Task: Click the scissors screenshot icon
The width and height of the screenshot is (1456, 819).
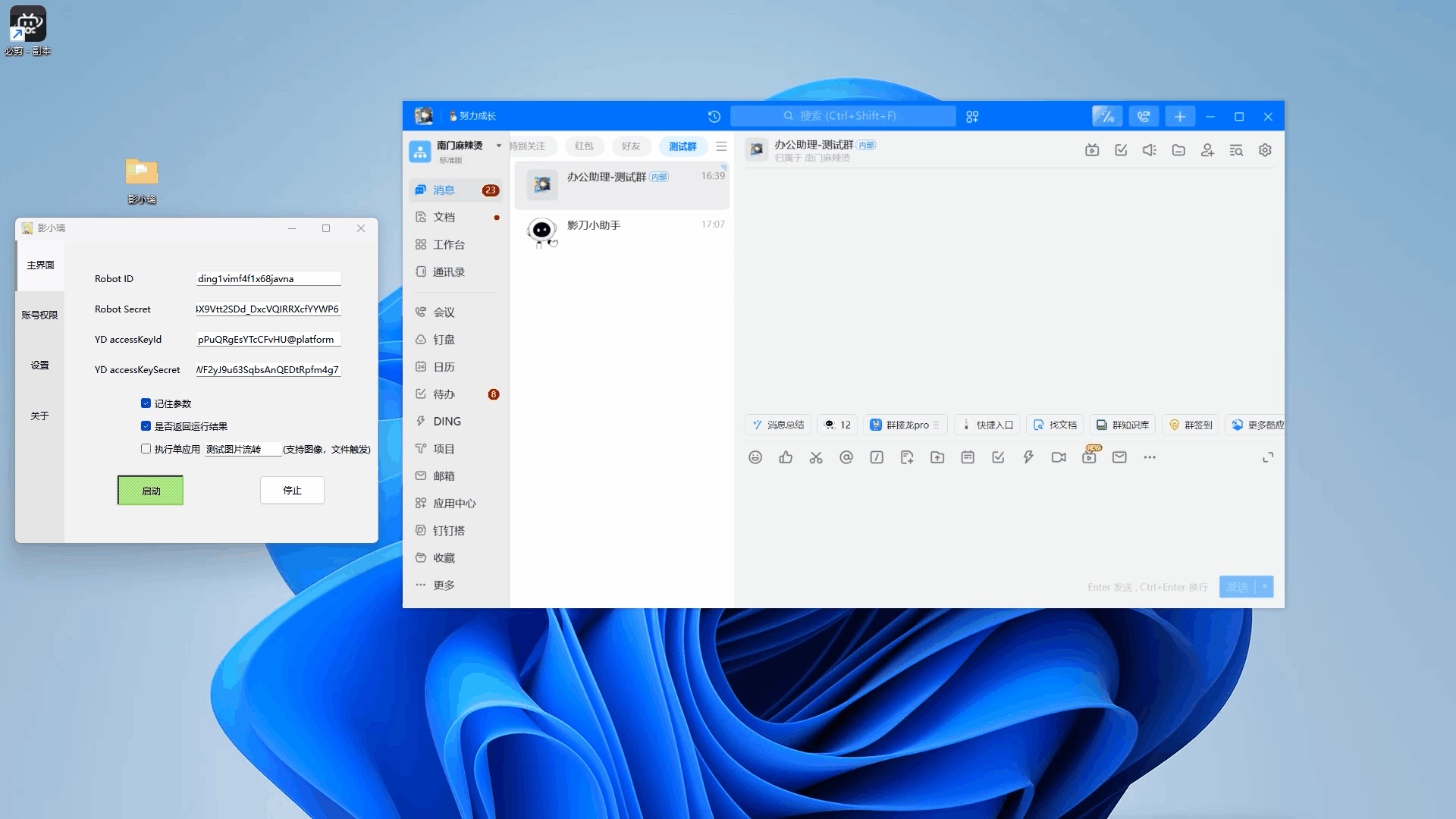Action: (816, 457)
